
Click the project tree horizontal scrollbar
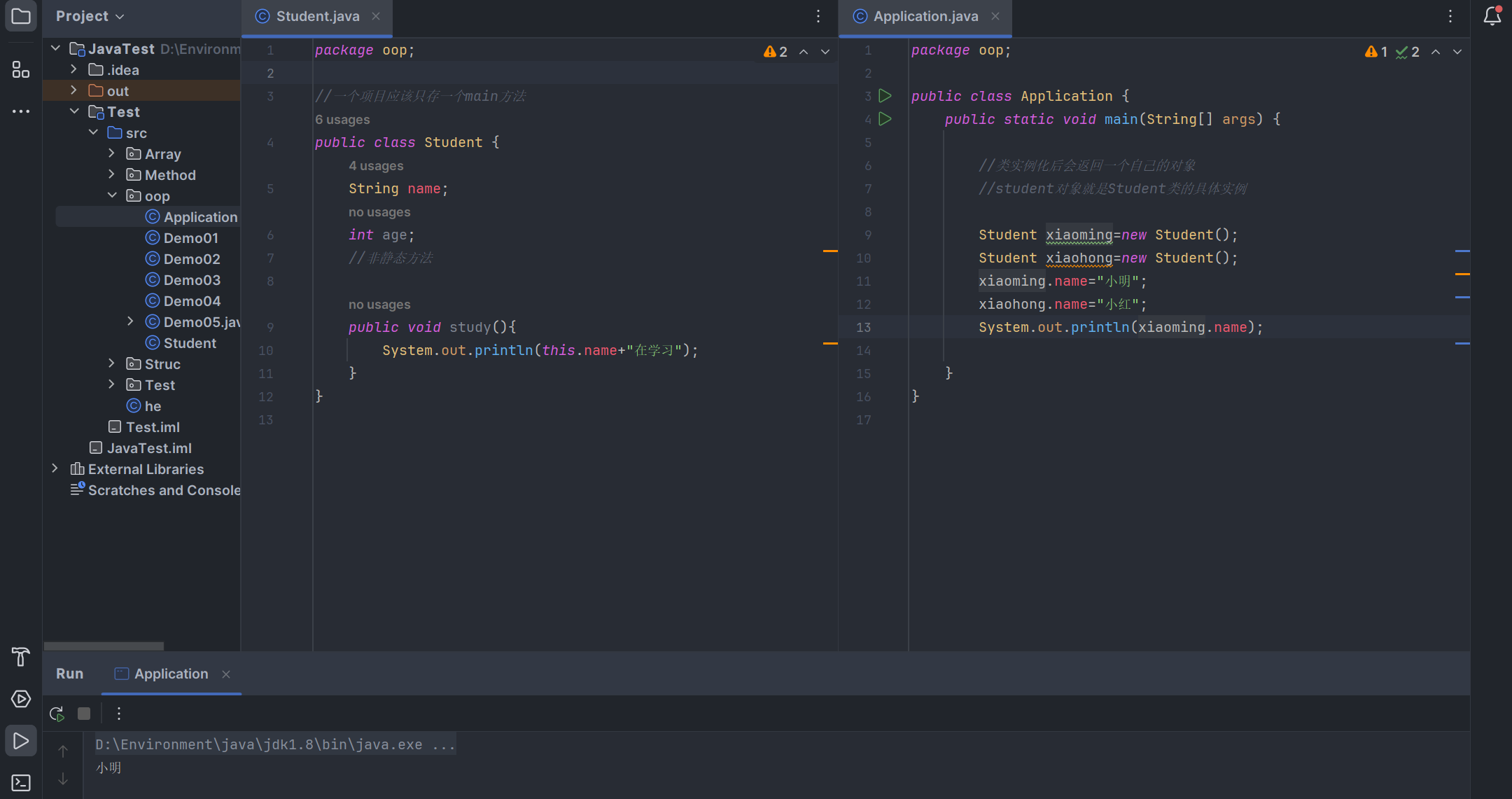pos(104,646)
